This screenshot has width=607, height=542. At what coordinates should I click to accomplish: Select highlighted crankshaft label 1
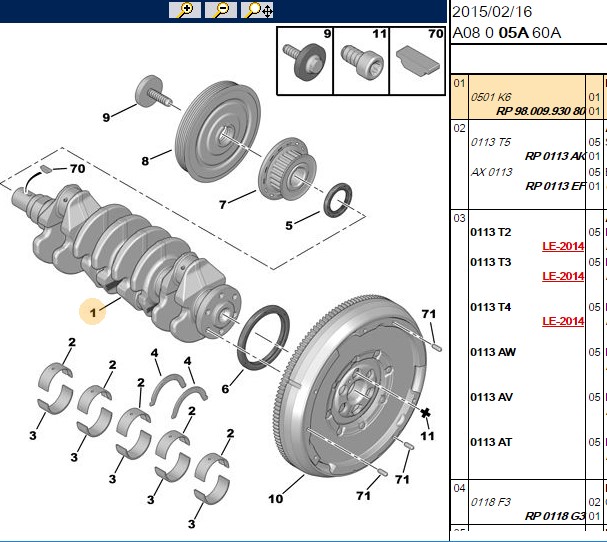(x=93, y=312)
